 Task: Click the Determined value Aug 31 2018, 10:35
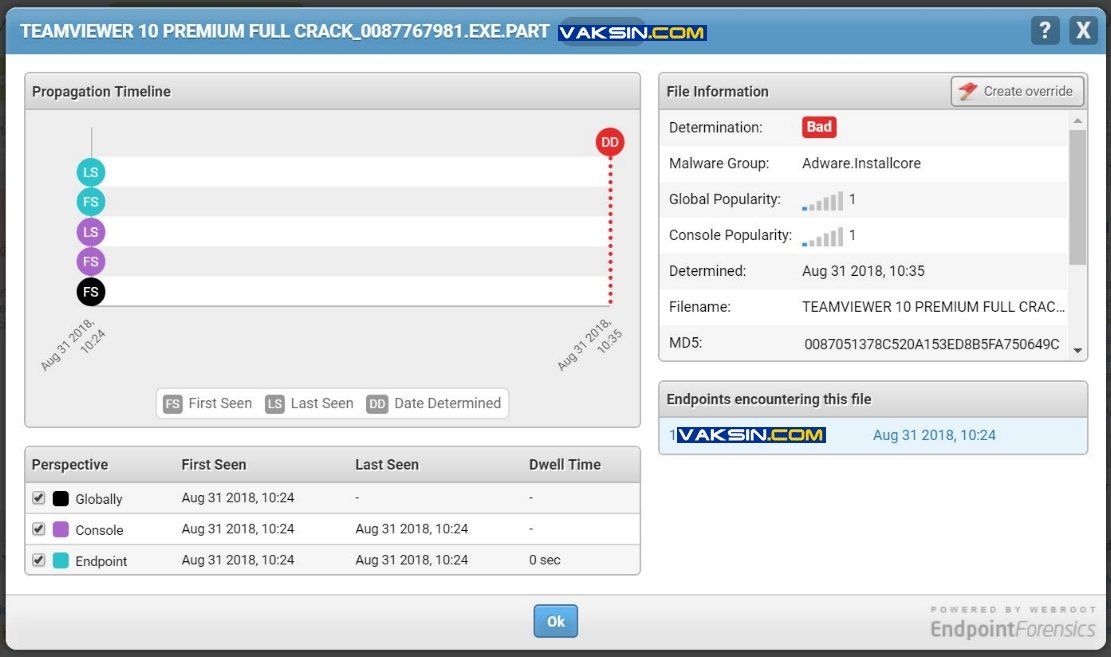[863, 271]
